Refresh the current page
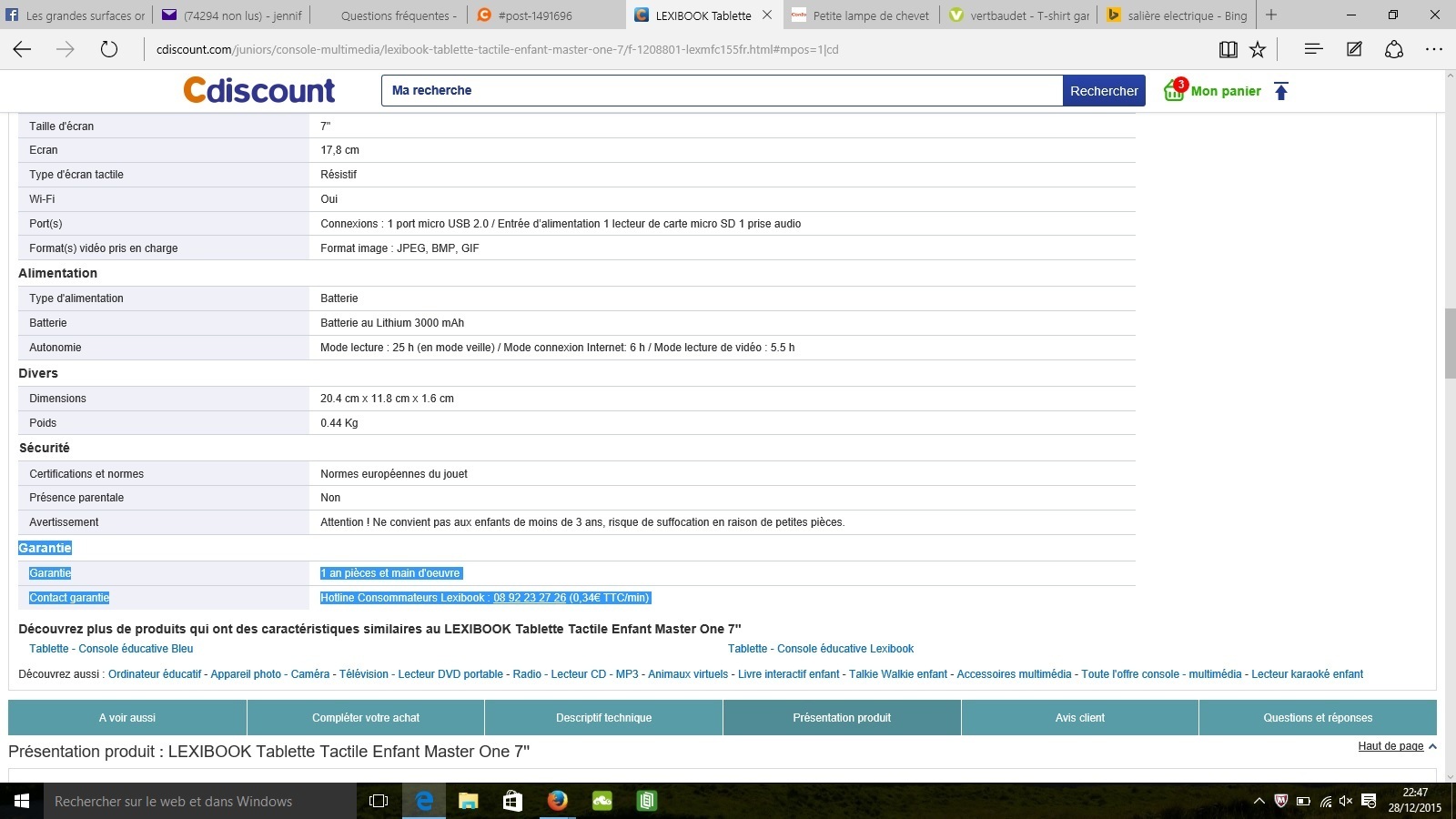The image size is (1456, 819). [x=109, y=49]
